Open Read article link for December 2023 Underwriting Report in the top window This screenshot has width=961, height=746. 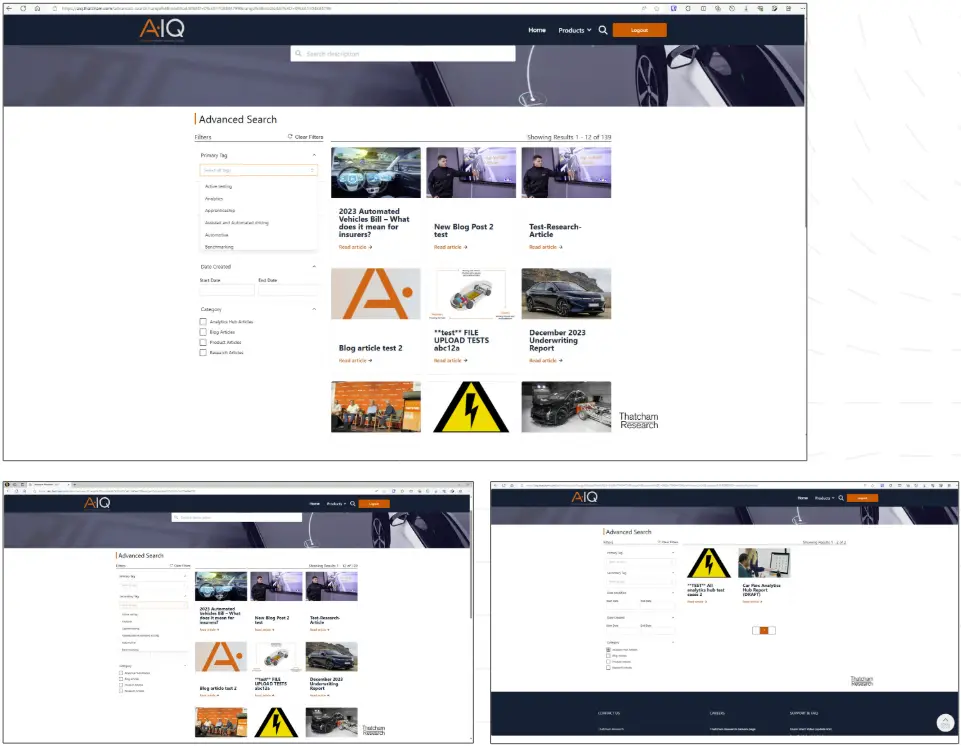tap(543, 361)
